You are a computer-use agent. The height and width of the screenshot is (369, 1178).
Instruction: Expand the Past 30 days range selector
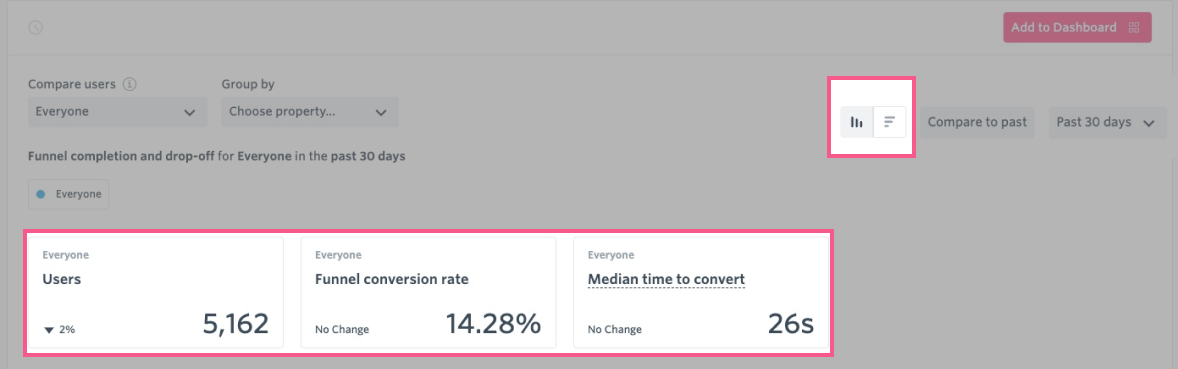(1107, 122)
